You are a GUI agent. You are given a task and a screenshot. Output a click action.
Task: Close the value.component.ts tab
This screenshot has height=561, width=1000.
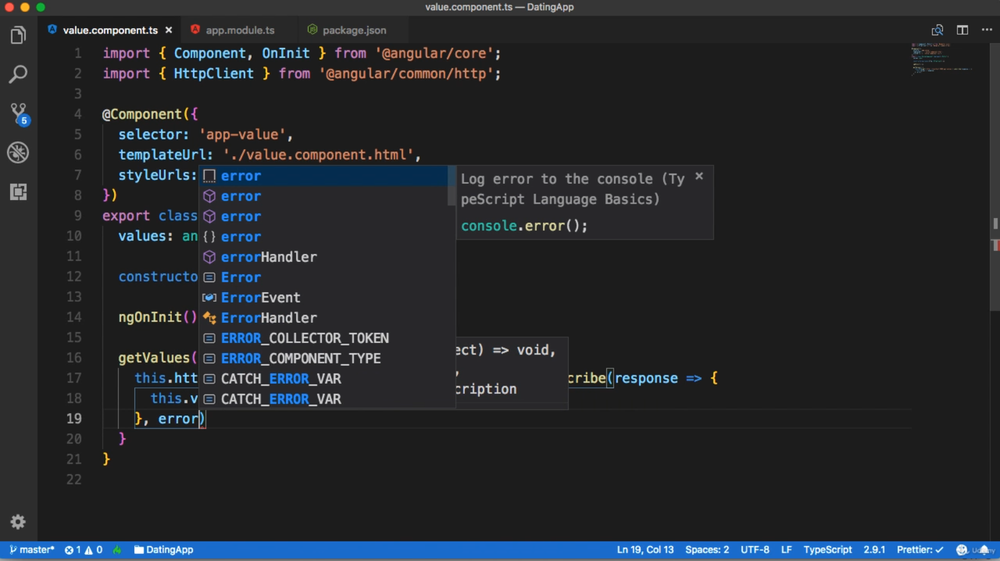168,30
